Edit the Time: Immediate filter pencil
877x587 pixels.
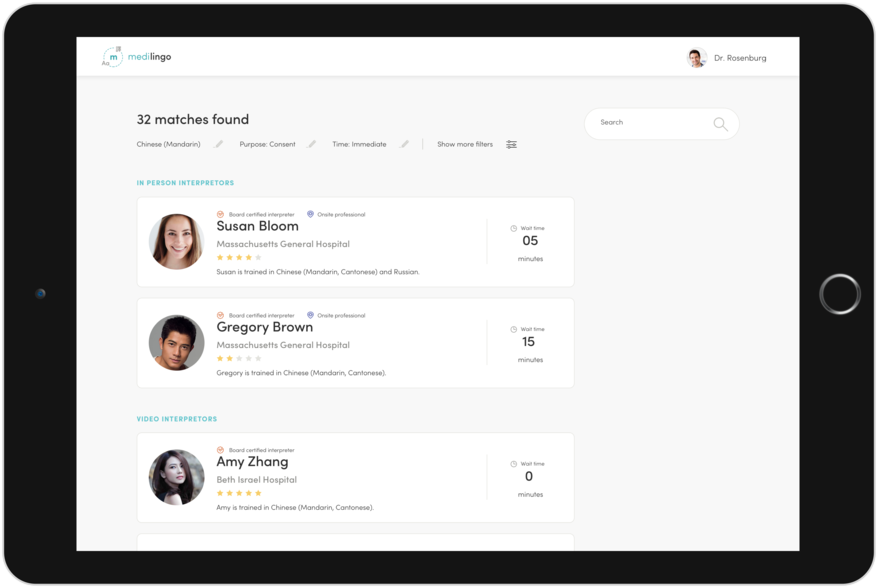point(405,145)
